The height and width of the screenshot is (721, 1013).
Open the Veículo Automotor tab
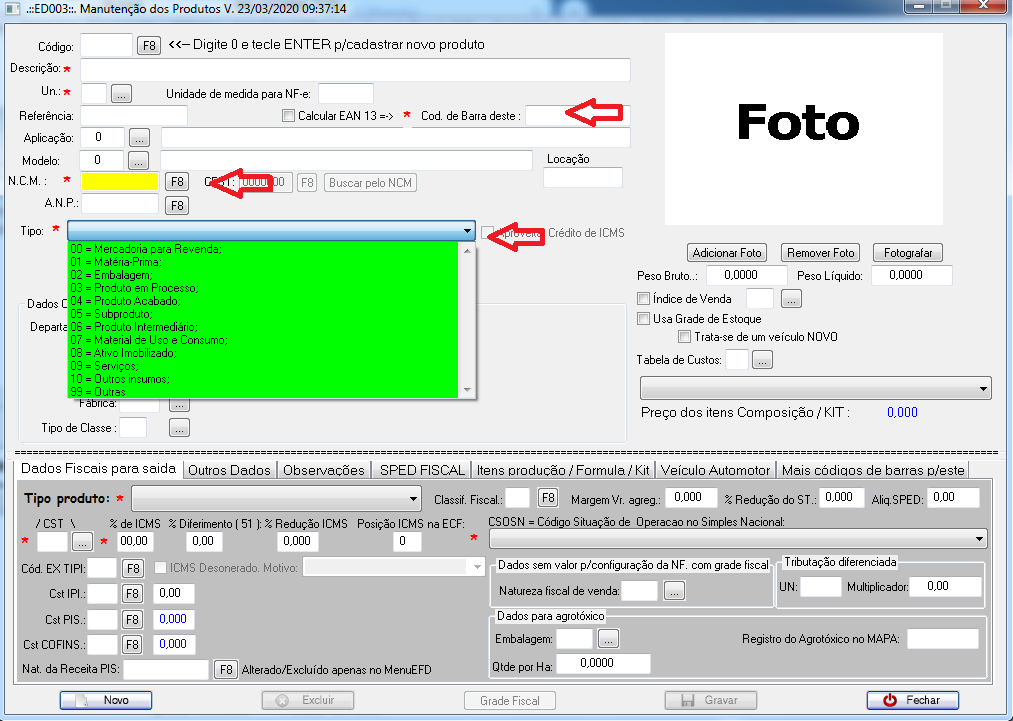click(716, 469)
